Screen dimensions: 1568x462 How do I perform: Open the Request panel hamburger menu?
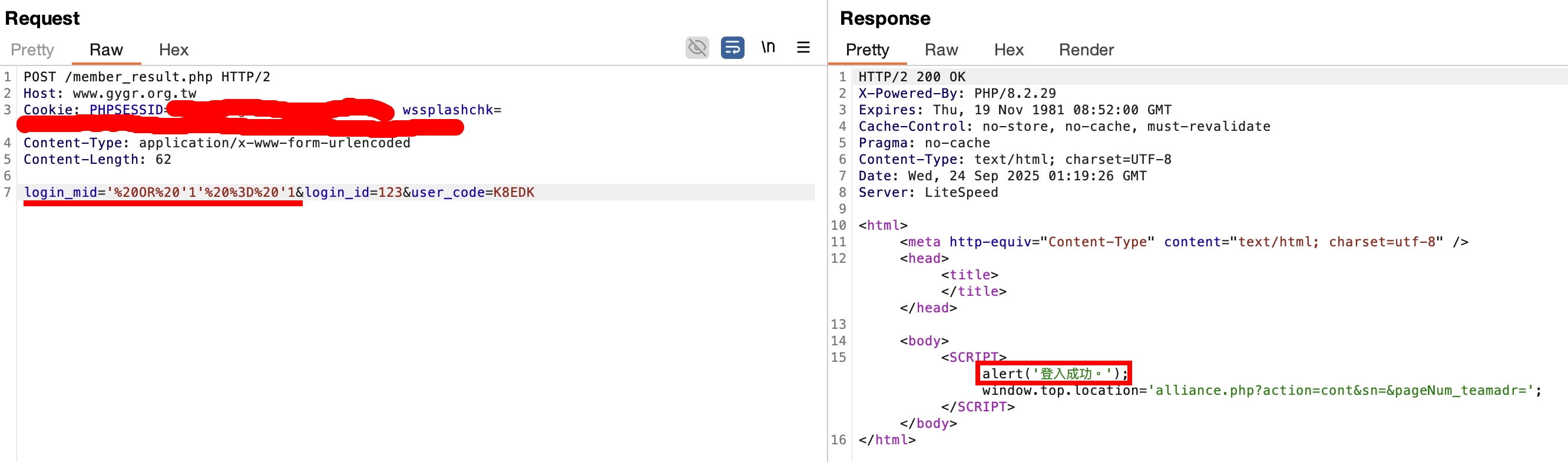[803, 48]
